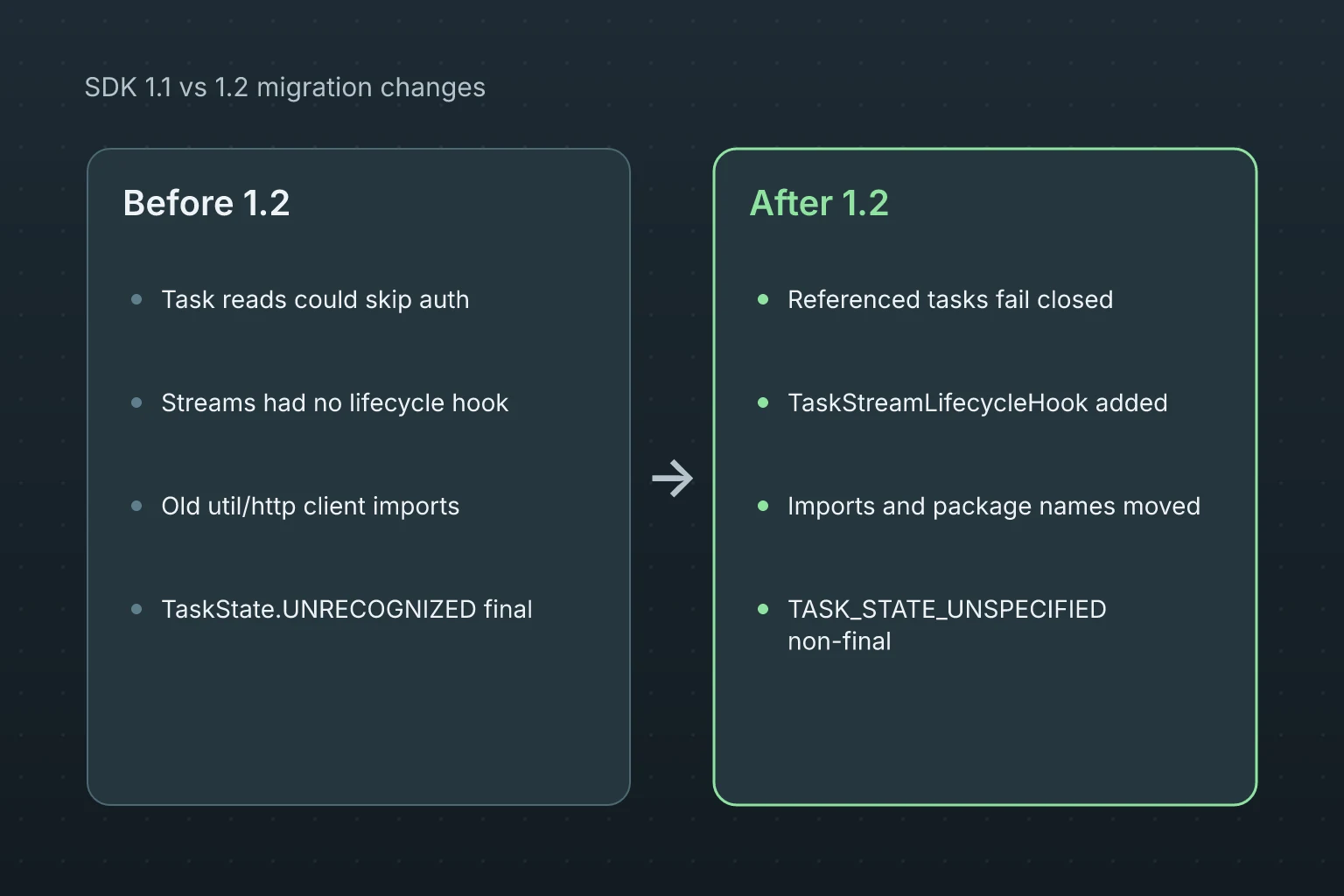Viewport: 1344px width, 896px height.
Task: Click the TaskStreamLifecycleHook added item
Action: (977, 402)
